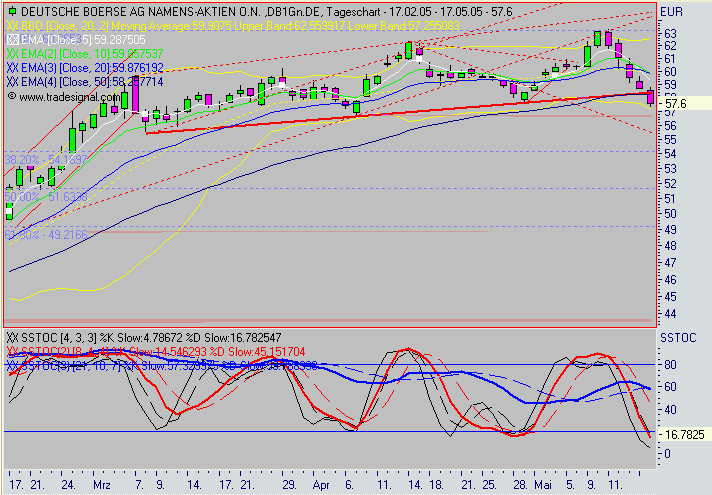Screen dimensions: 712x495
Task: Click the 50 value on the price axis
Action: tap(670, 213)
